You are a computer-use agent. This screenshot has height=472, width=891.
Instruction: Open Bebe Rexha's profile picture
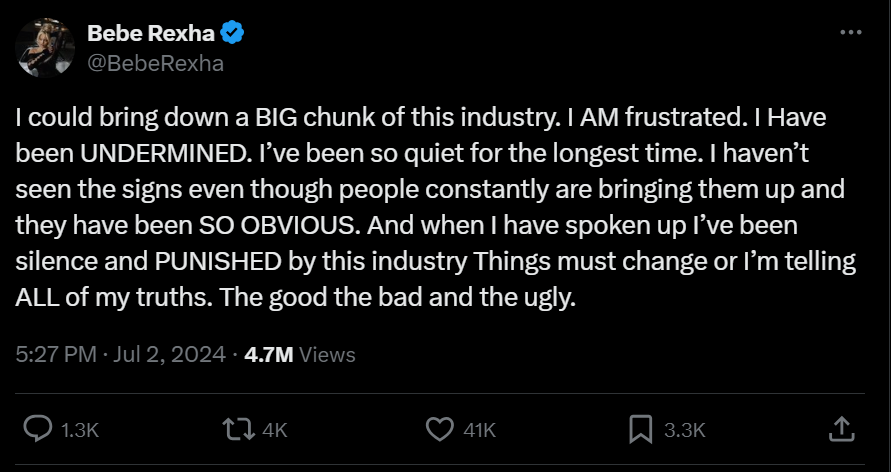coord(46,48)
